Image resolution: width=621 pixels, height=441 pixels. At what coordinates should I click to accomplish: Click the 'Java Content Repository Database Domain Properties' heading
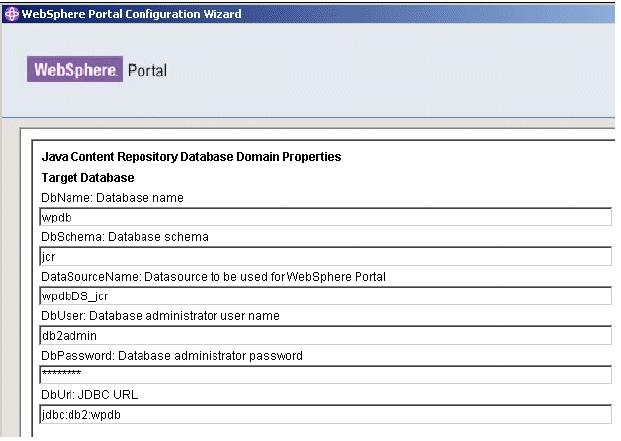tap(191, 157)
